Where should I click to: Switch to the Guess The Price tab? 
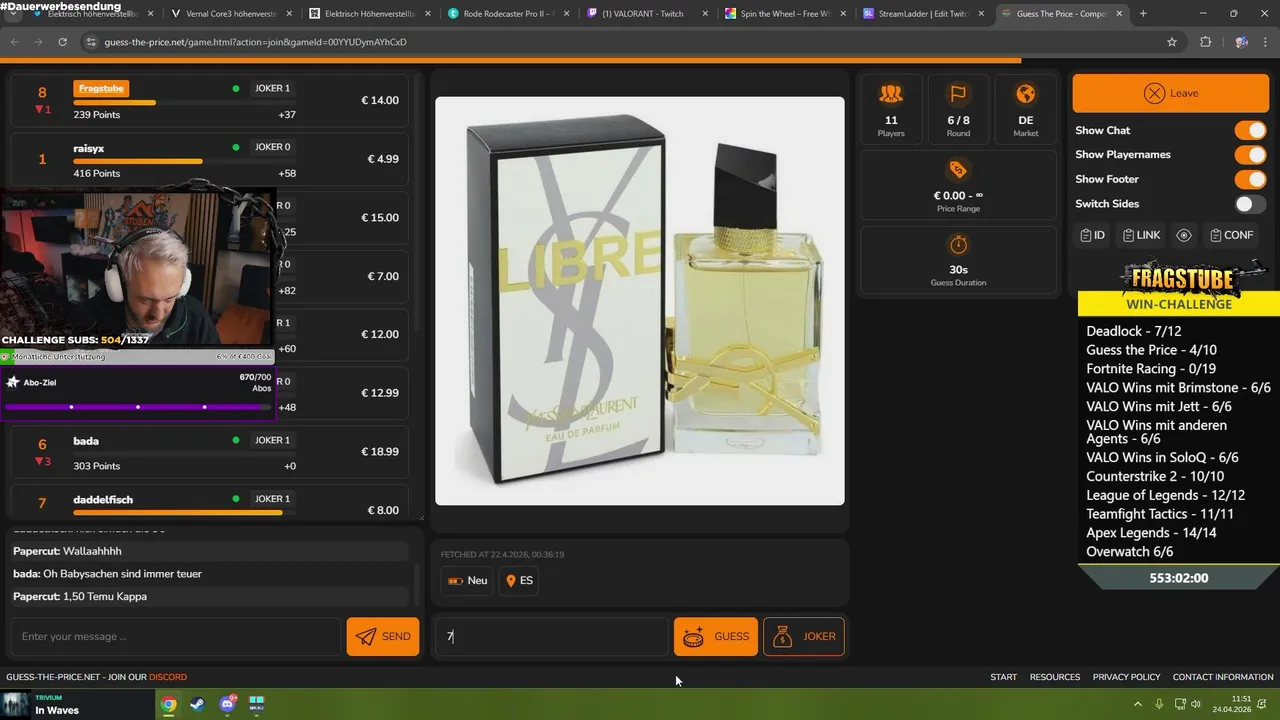click(1060, 14)
